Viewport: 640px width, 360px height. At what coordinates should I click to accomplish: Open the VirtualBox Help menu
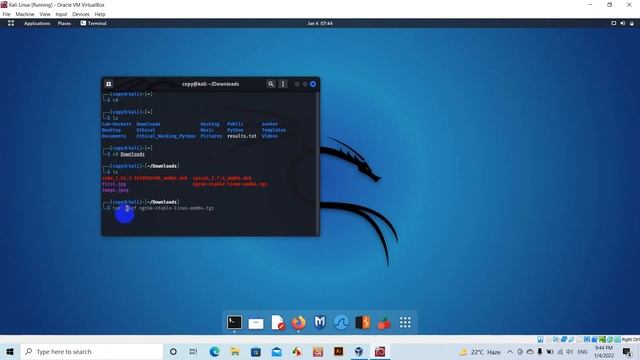pyautogui.click(x=100, y=14)
